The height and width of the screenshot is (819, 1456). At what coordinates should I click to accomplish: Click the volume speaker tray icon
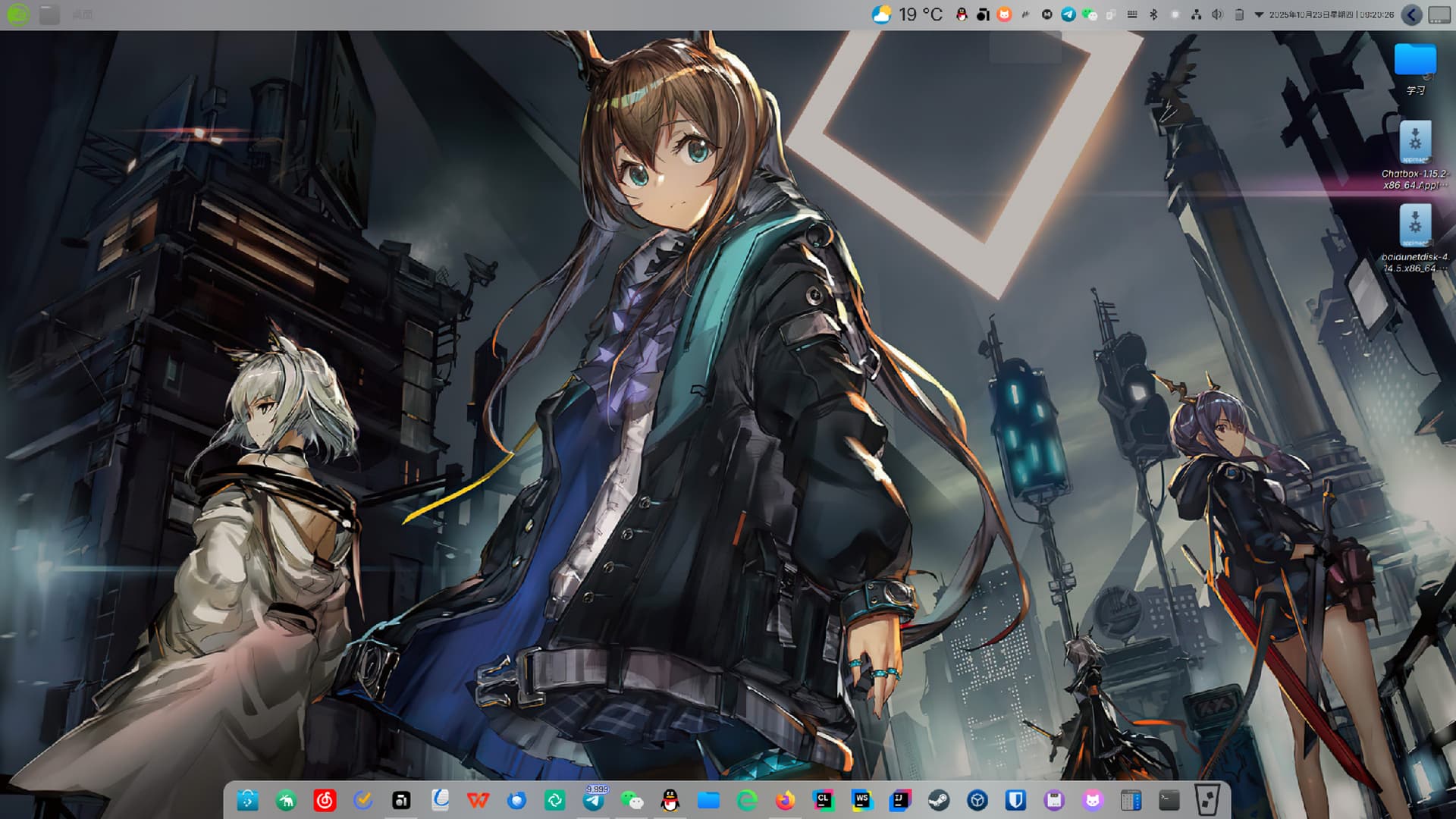point(1217,14)
